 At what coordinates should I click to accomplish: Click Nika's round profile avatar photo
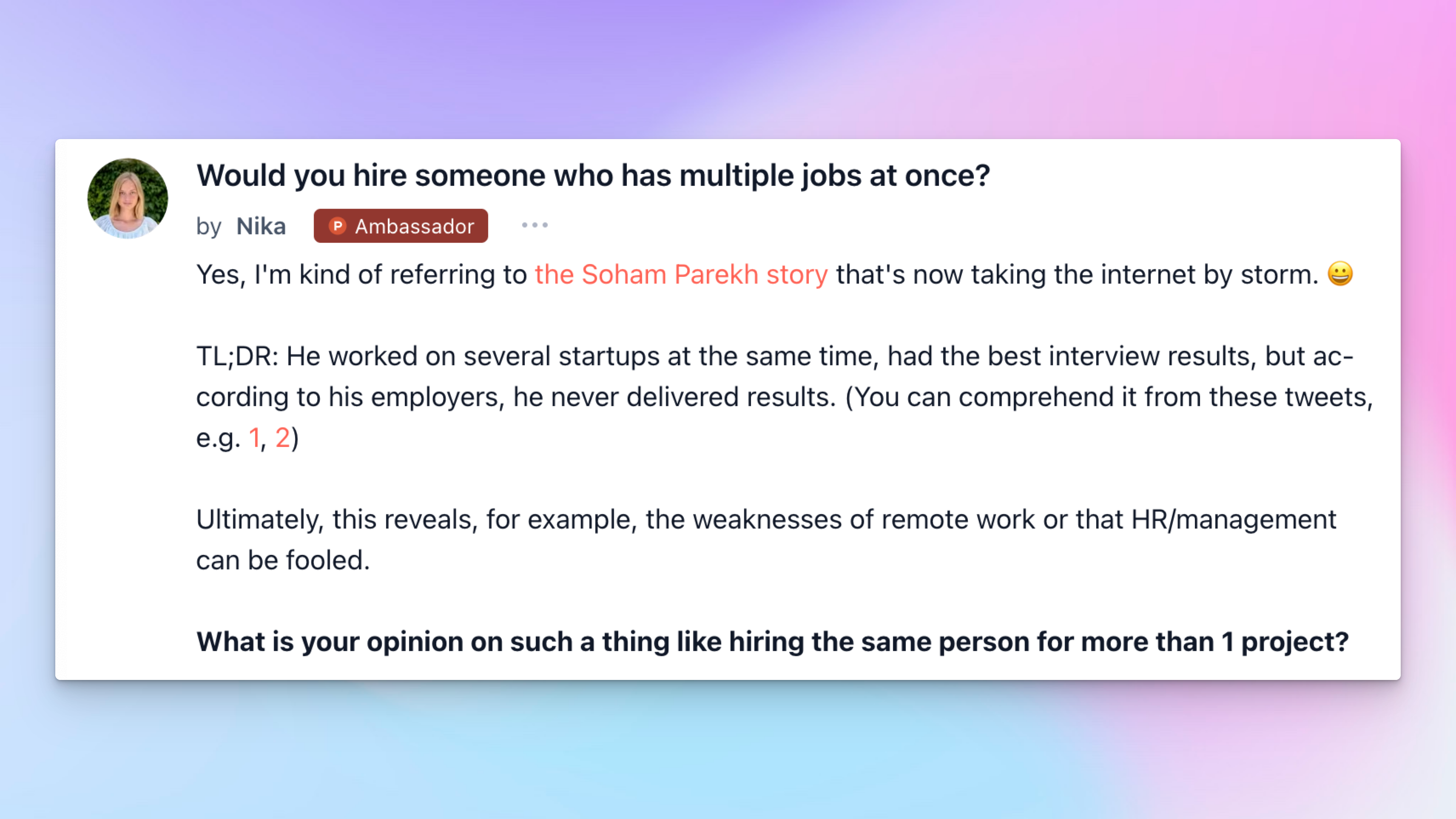(128, 199)
